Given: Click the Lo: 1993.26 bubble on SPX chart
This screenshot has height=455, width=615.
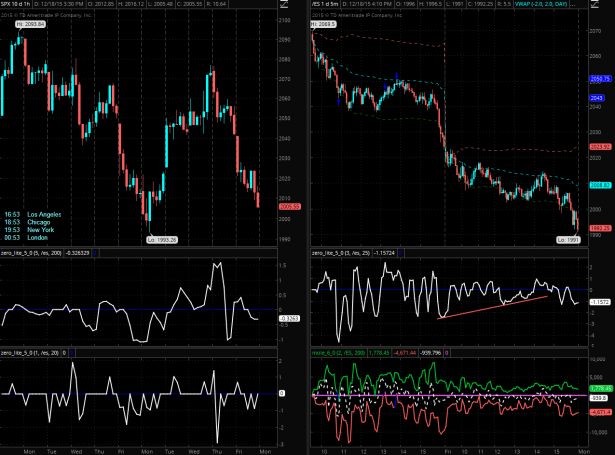Looking at the screenshot, I should tap(160, 239).
